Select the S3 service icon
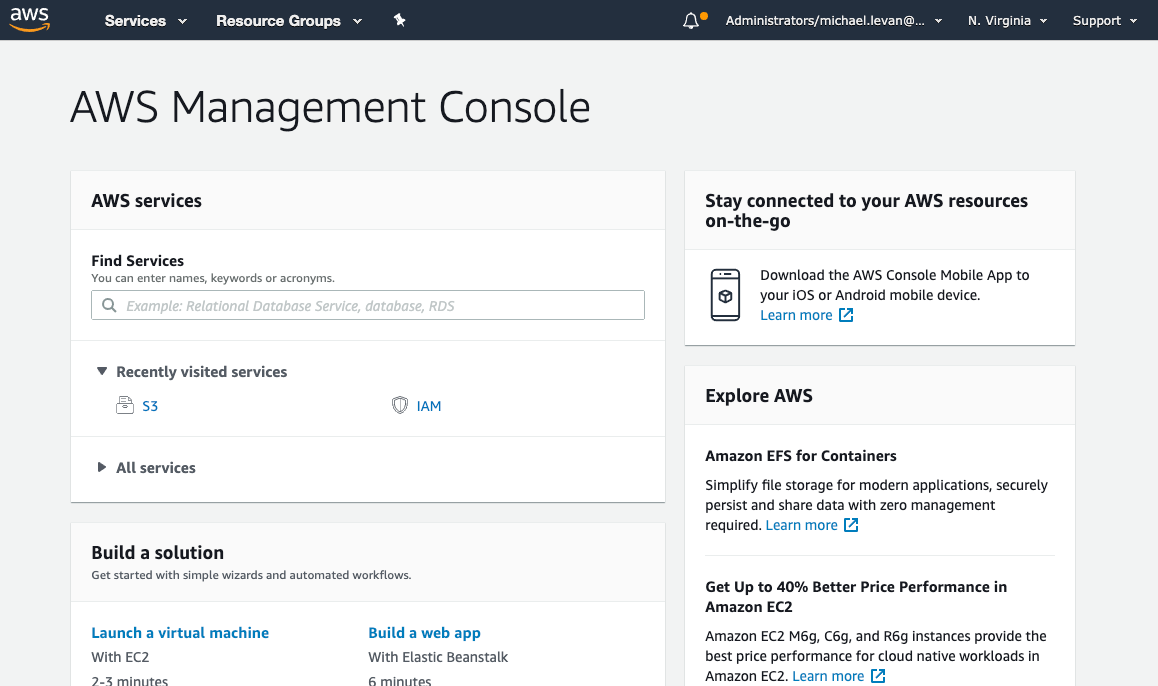 [125, 405]
